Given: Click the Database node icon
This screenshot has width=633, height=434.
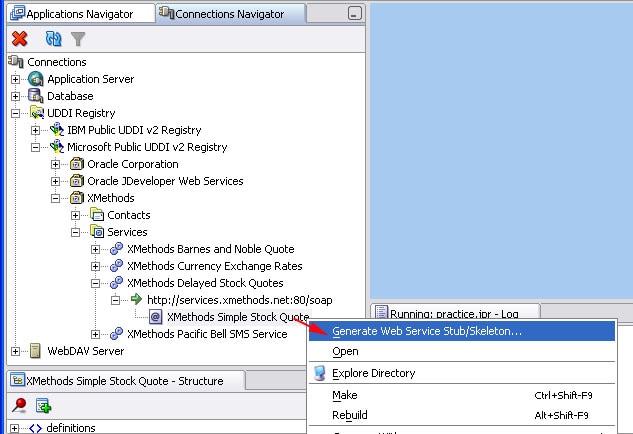Looking at the screenshot, I should coord(36,96).
